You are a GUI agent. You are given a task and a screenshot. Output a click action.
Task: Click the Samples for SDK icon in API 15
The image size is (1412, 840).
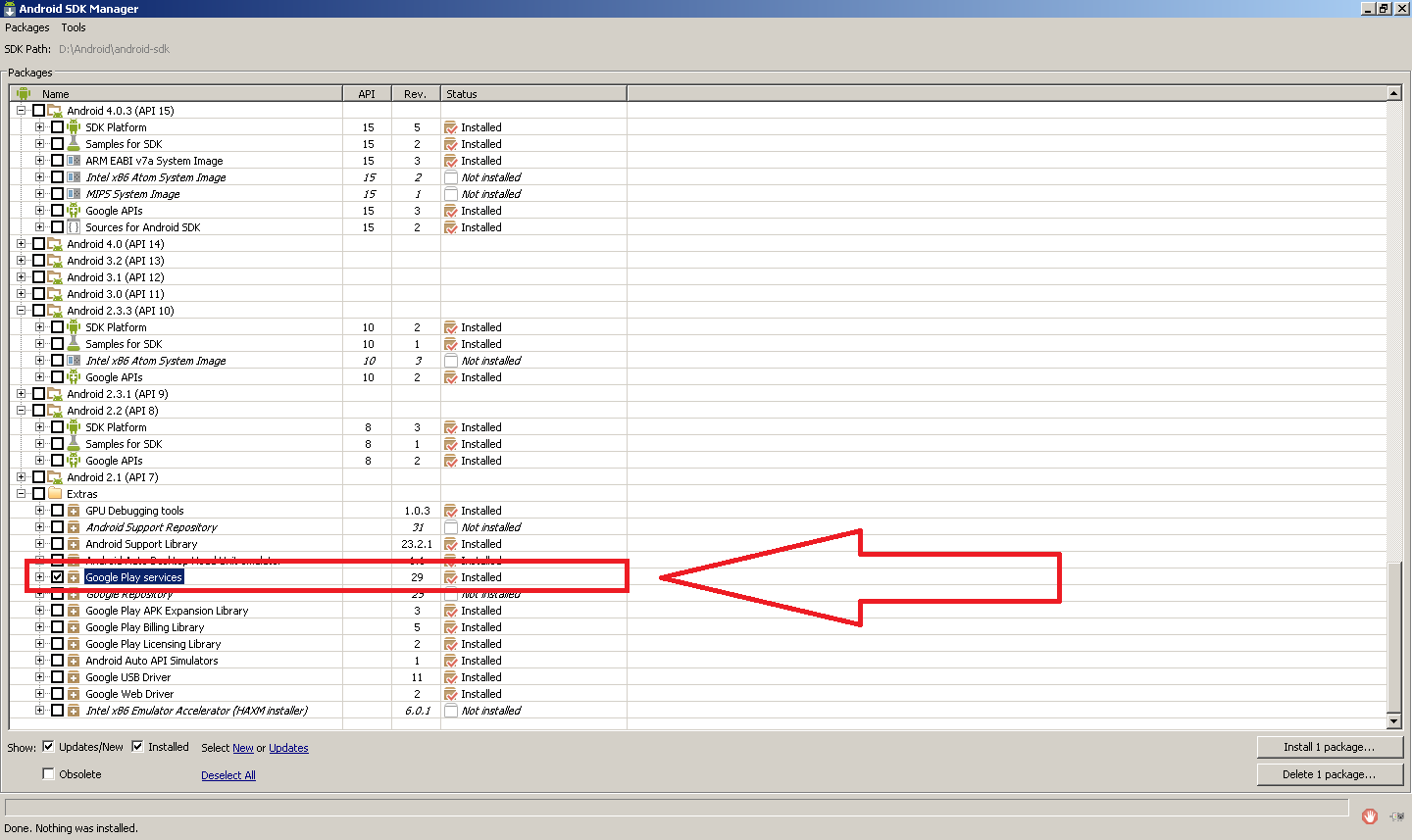click(74, 144)
